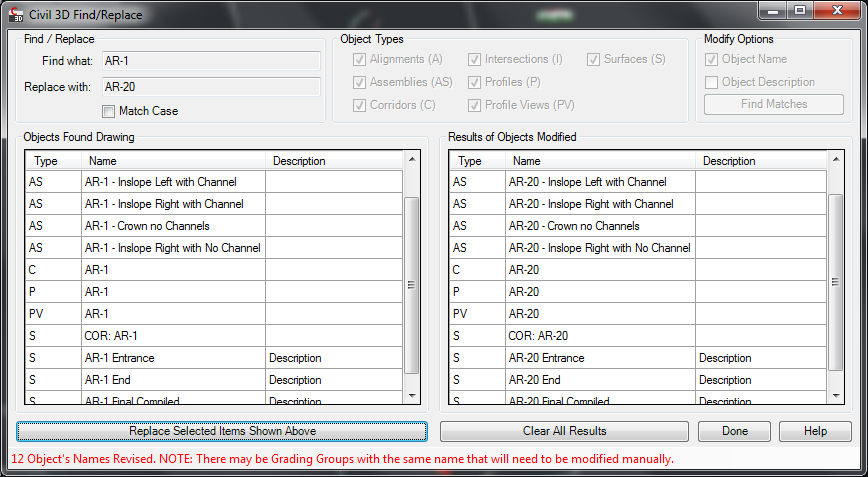Click scroll down arrow in Results list
Screen dimensions: 868x477
point(836,396)
